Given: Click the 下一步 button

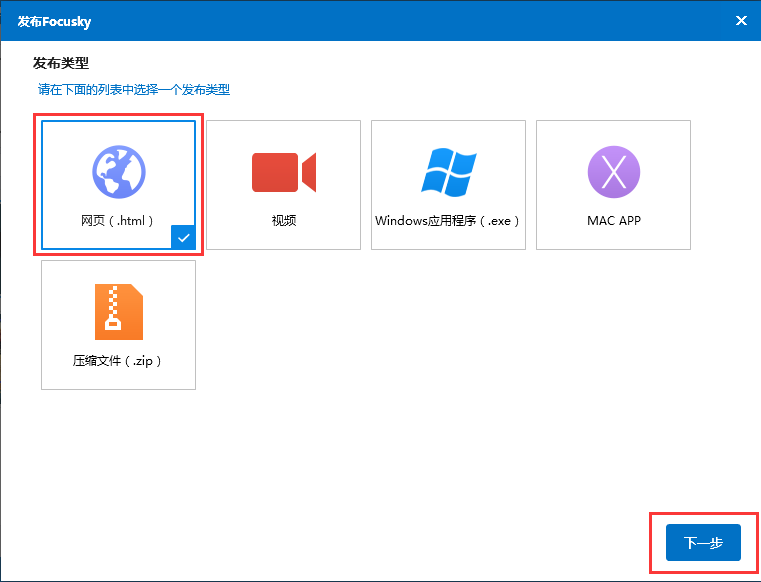Looking at the screenshot, I should [703, 542].
